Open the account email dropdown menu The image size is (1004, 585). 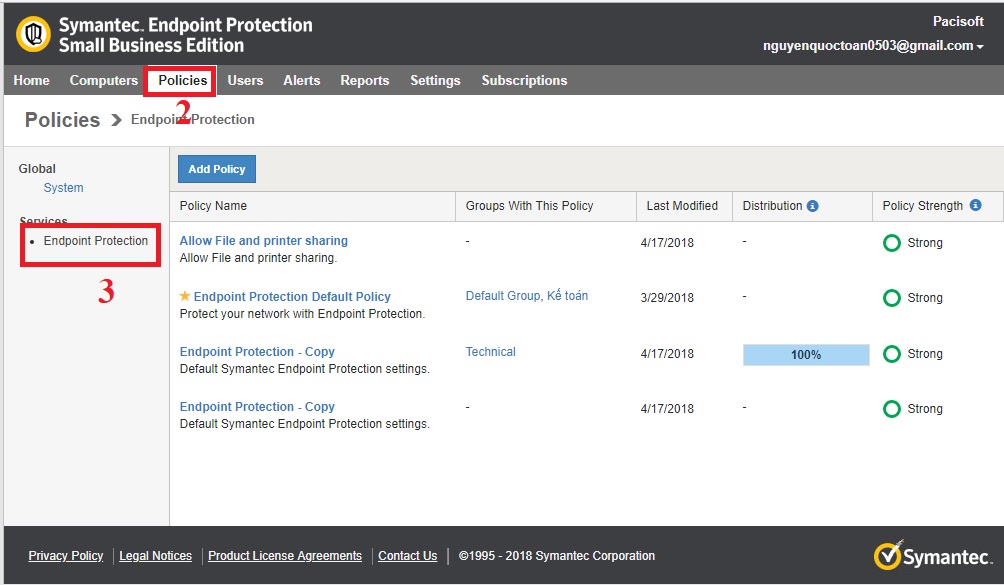[x=873, y=45]
